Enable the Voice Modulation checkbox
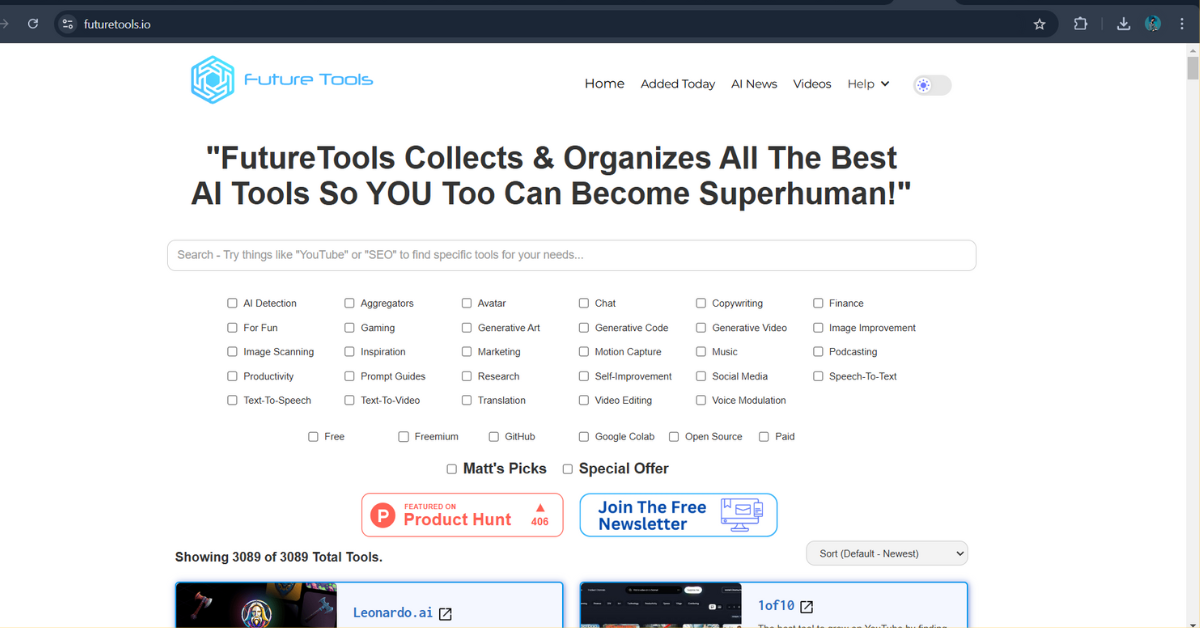This screenshot has width=1200, height=628. pos(701,400)
